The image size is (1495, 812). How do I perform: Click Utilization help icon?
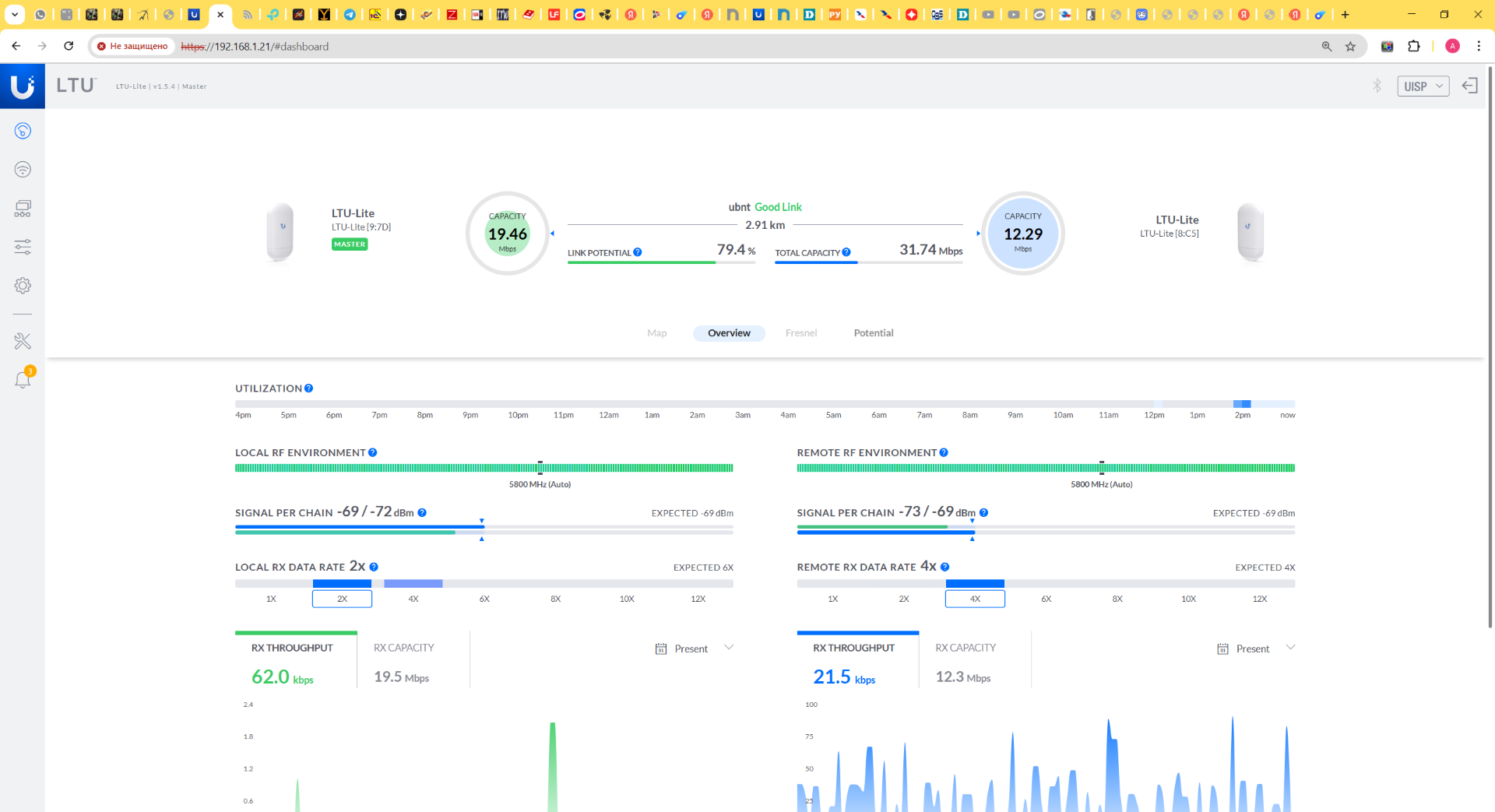coord(309,388)
